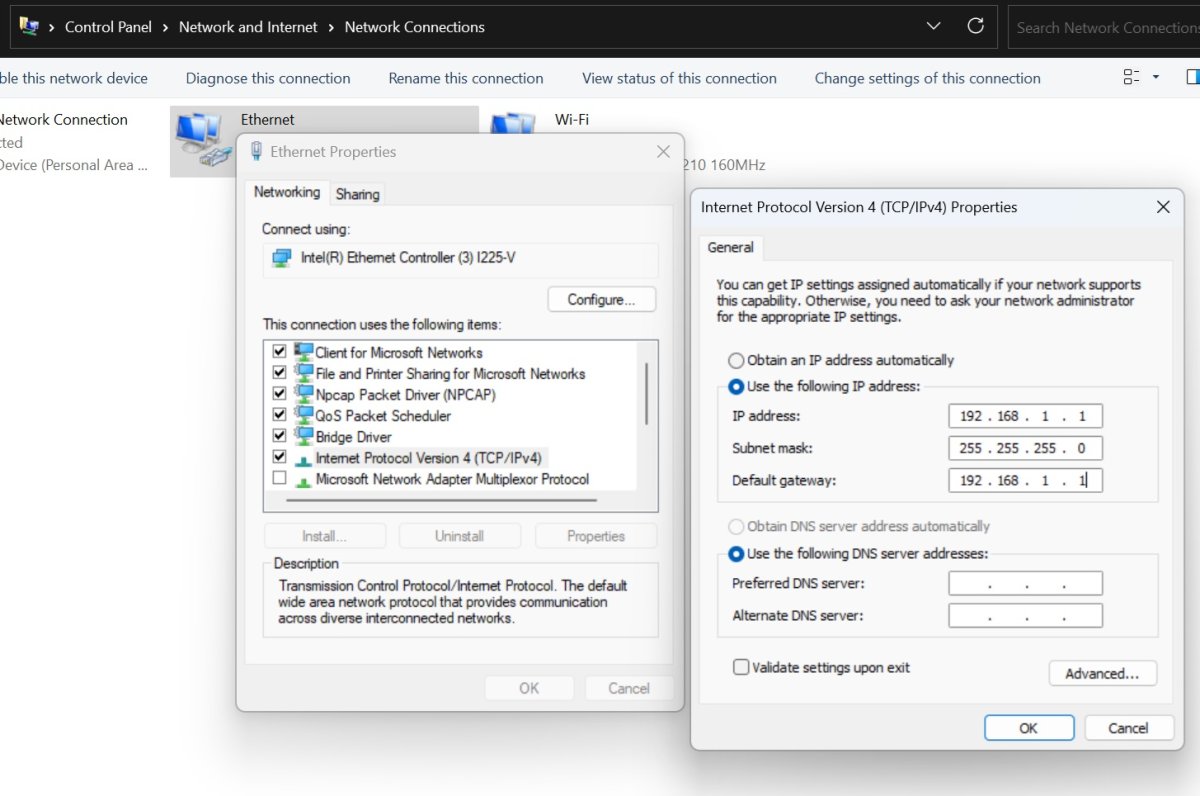1200x796 pixels.
Task: Click the Ethernet Properties title bar icon
Action: click(x=257, y=152)
